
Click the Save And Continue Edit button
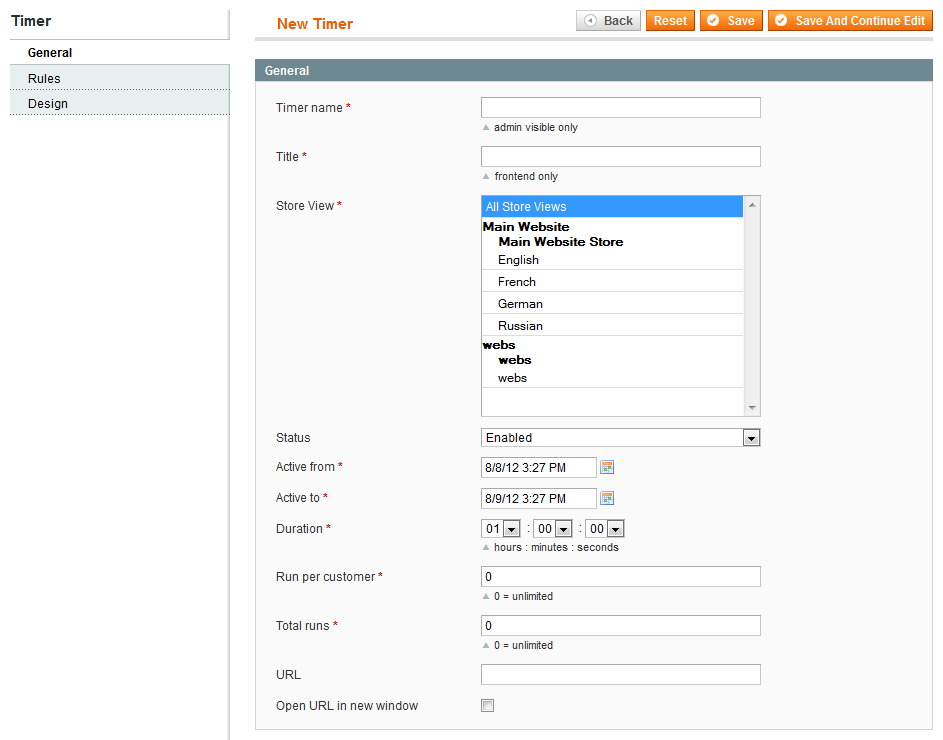coord(850,20)
